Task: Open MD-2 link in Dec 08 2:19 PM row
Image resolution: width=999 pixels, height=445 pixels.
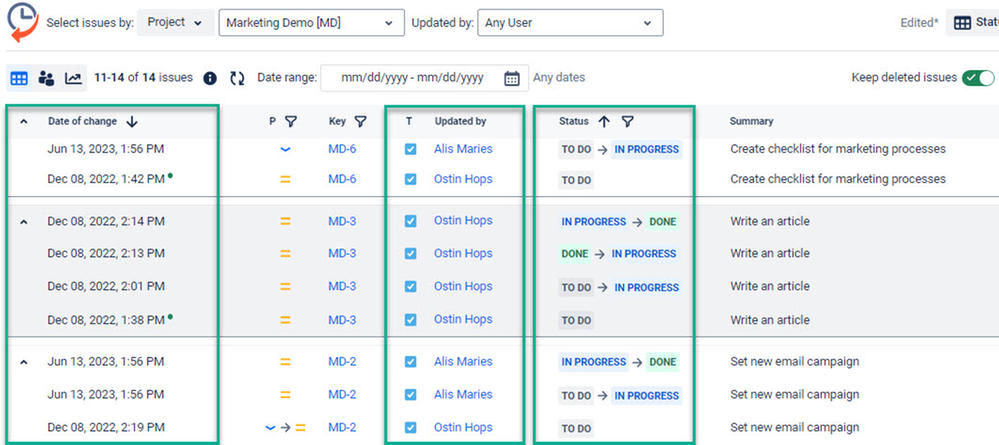Action: pyautogui.click(x=342, y=427)
